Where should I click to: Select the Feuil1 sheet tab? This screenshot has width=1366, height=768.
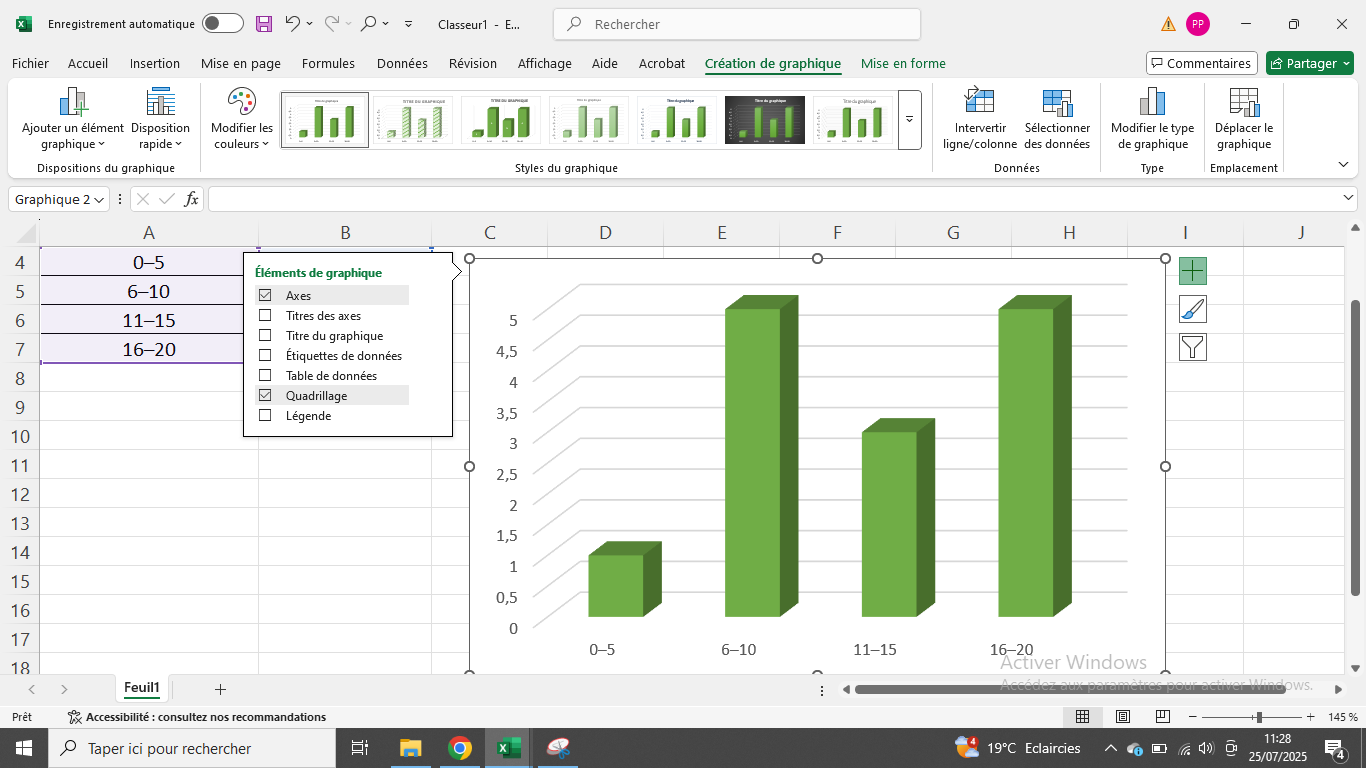[x=142, y=688]
